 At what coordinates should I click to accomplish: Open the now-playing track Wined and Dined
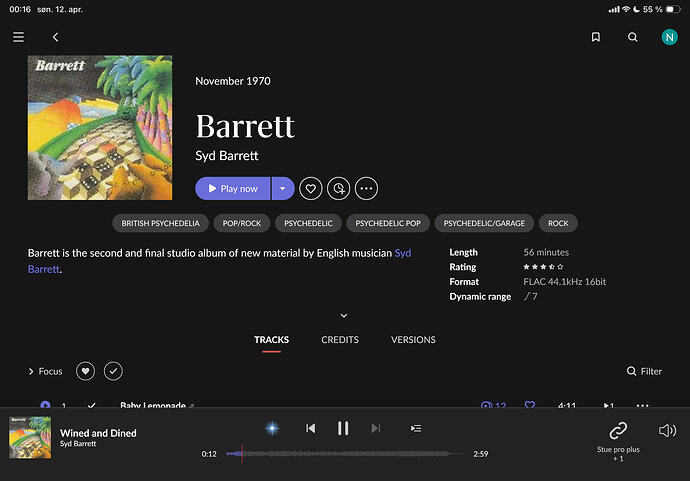coord(98,433)
